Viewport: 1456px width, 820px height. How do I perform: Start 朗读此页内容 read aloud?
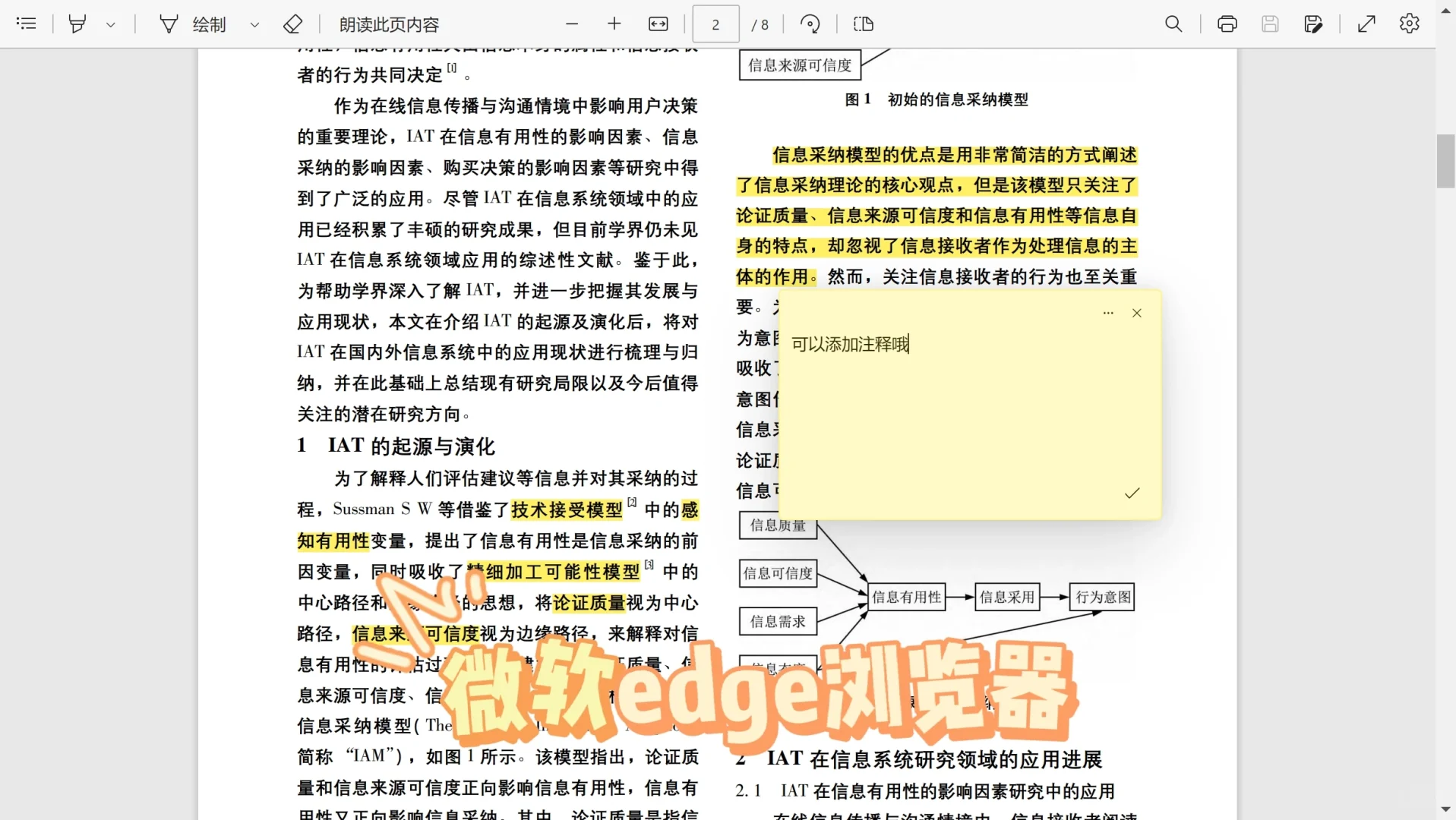(387, 24)
